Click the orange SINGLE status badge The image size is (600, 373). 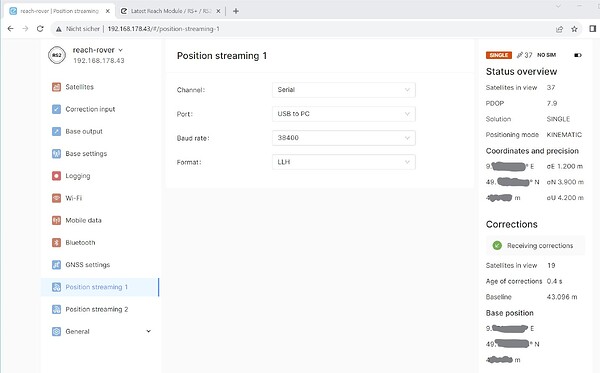(499, 55)
